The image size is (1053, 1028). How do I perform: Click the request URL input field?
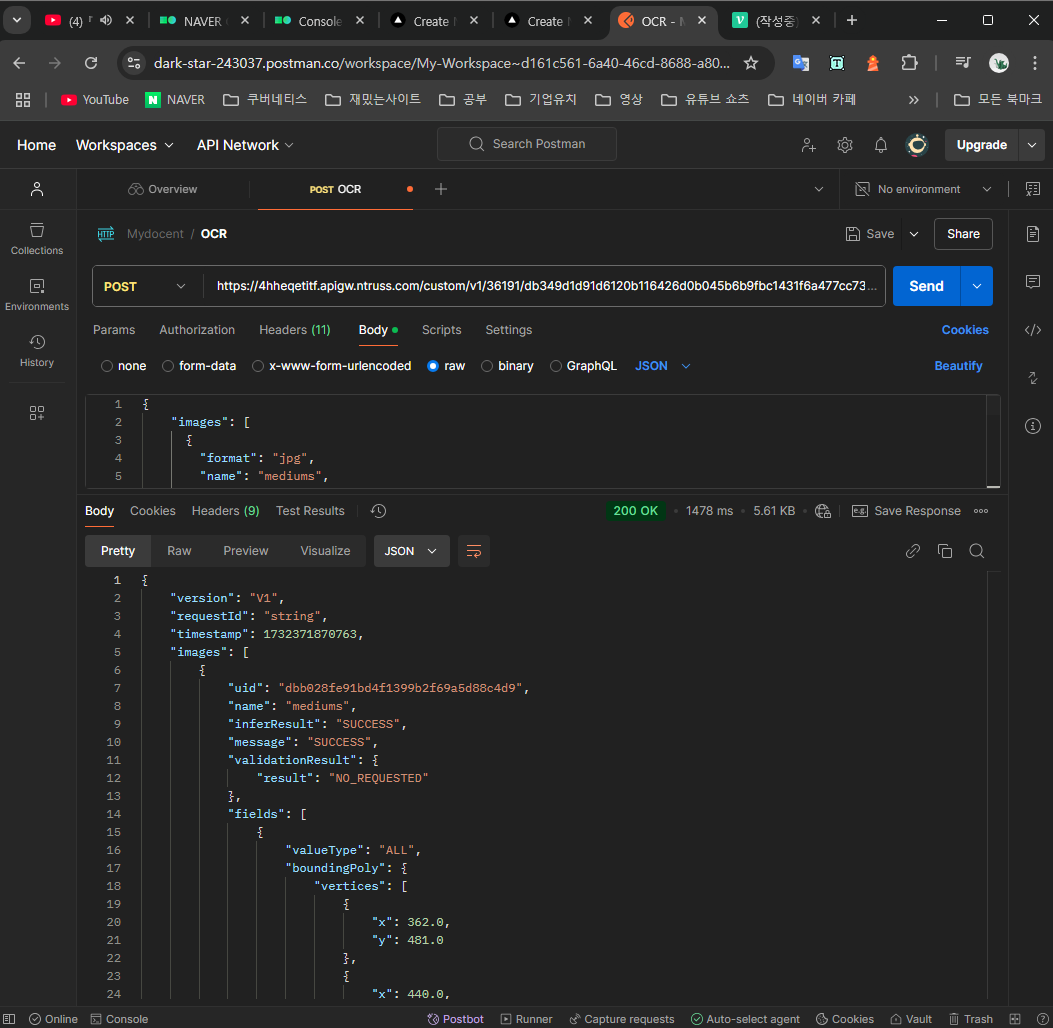(x=545, y=286)
